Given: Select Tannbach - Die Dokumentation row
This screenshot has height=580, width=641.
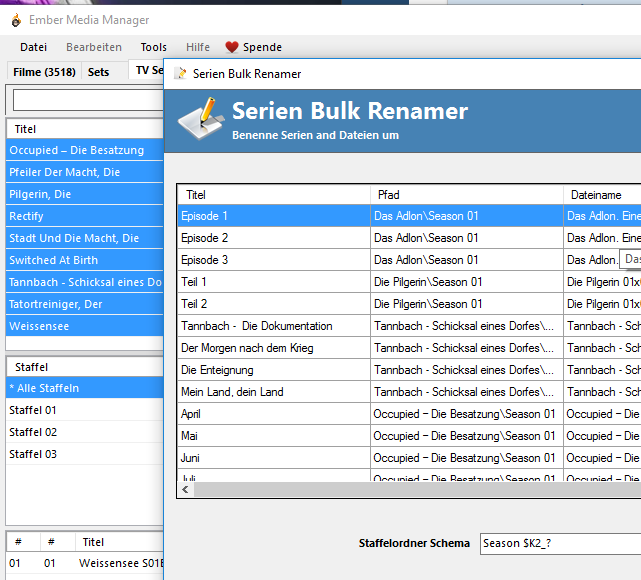Looking at the screenshot, I should pyautogui.click(x=409, y=326).
